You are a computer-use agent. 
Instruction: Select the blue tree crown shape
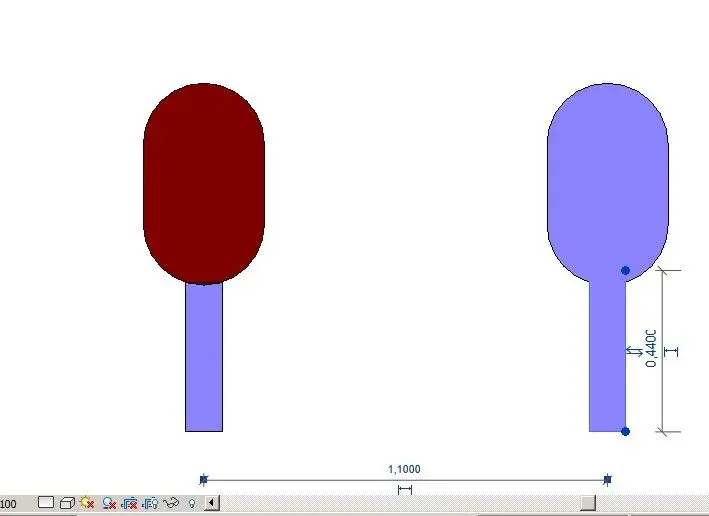pyautogui.click(x=608, y=181)
